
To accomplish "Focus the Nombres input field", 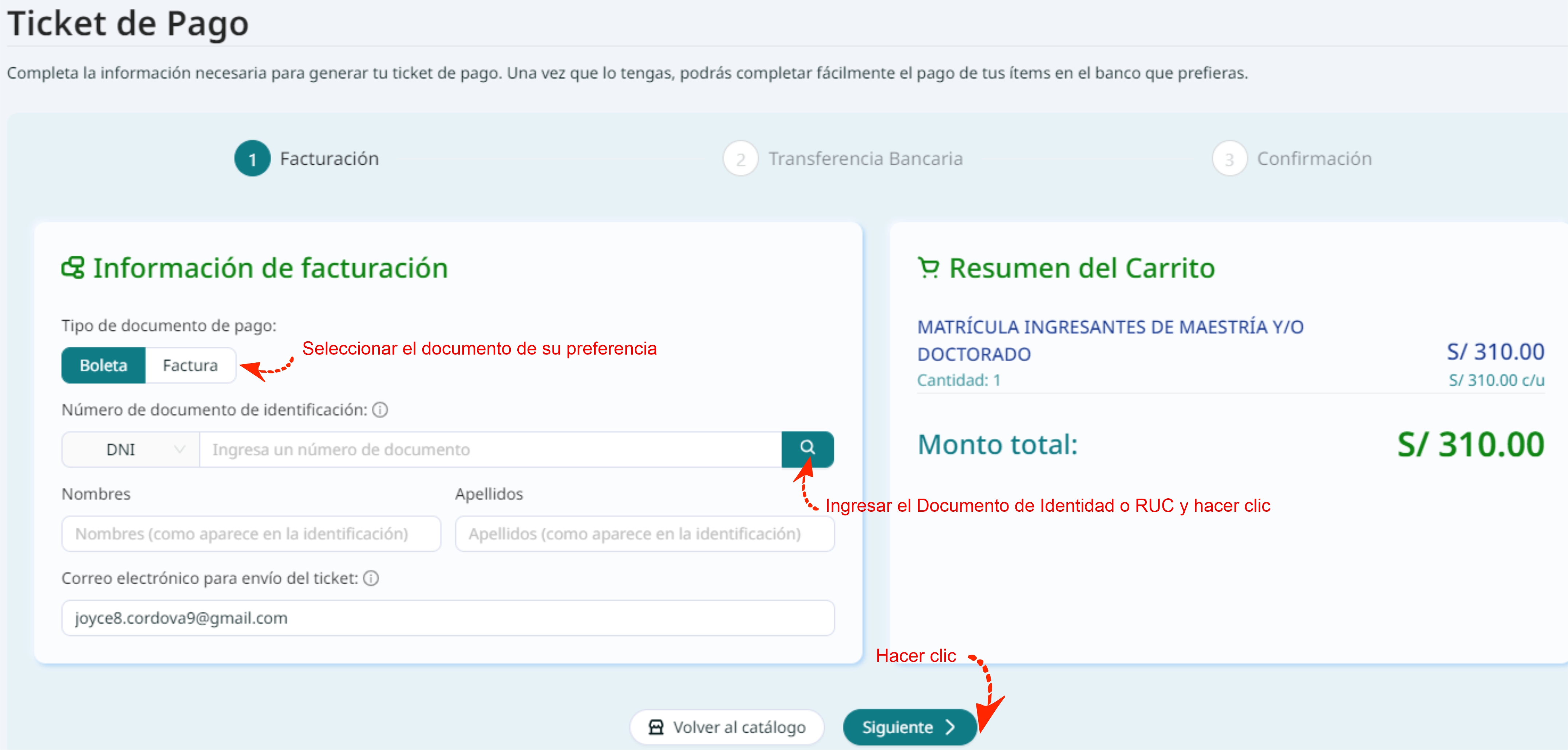I will coord(251,534).
